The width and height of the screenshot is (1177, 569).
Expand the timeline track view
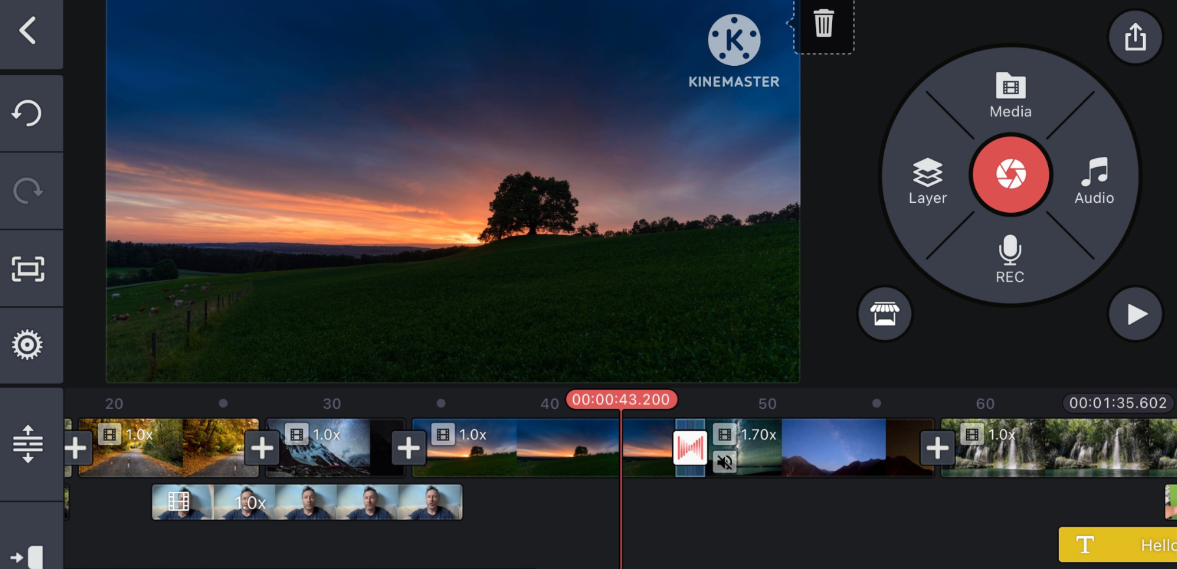tap(28, 443)
